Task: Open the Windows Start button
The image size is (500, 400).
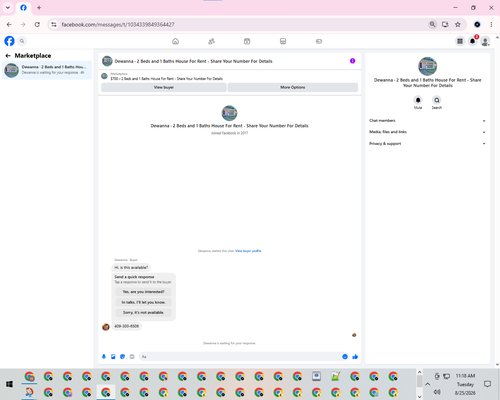Action: pyautogui.click(x=9, y=384)
